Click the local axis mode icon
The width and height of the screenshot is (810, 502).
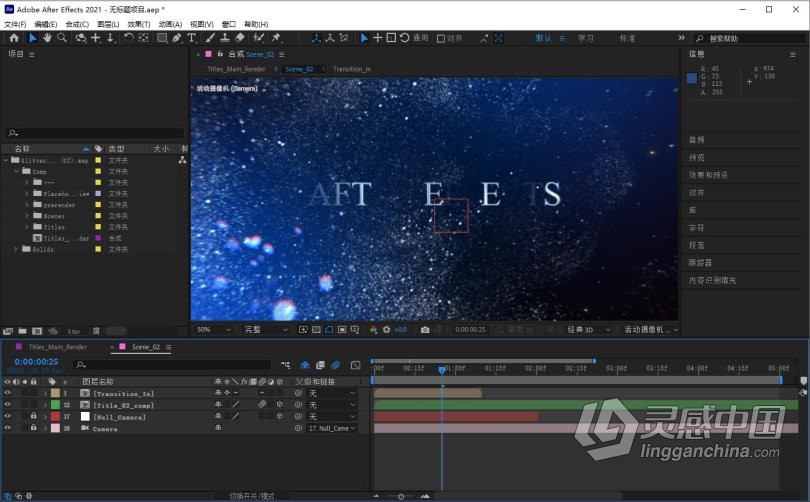coord(316,38)
